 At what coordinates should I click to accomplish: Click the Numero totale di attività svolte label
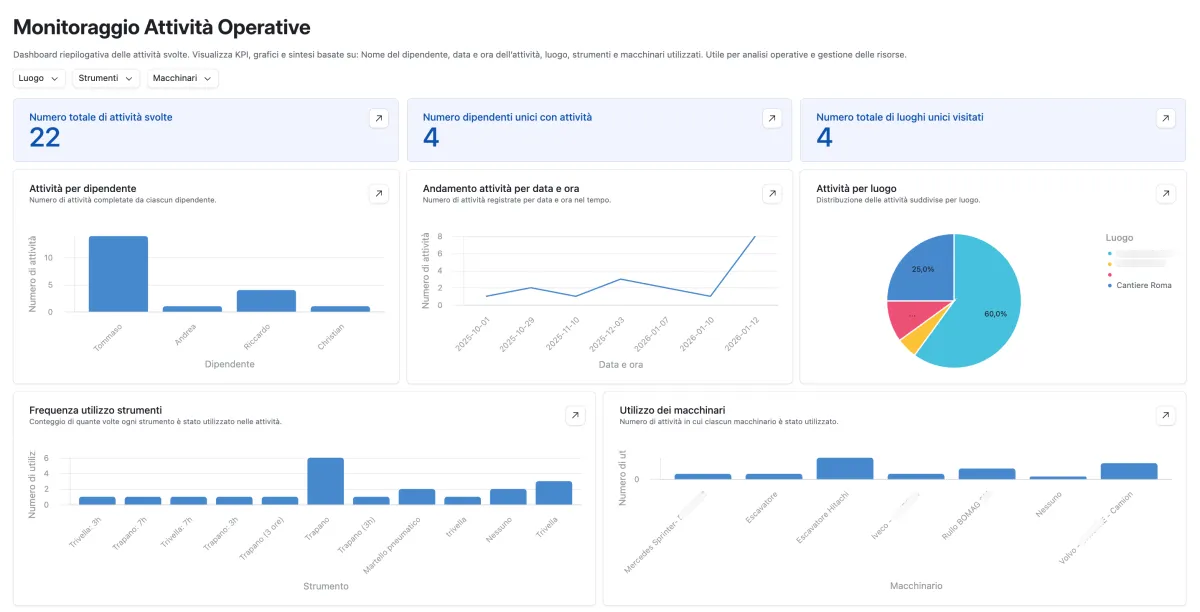[101, 117]
